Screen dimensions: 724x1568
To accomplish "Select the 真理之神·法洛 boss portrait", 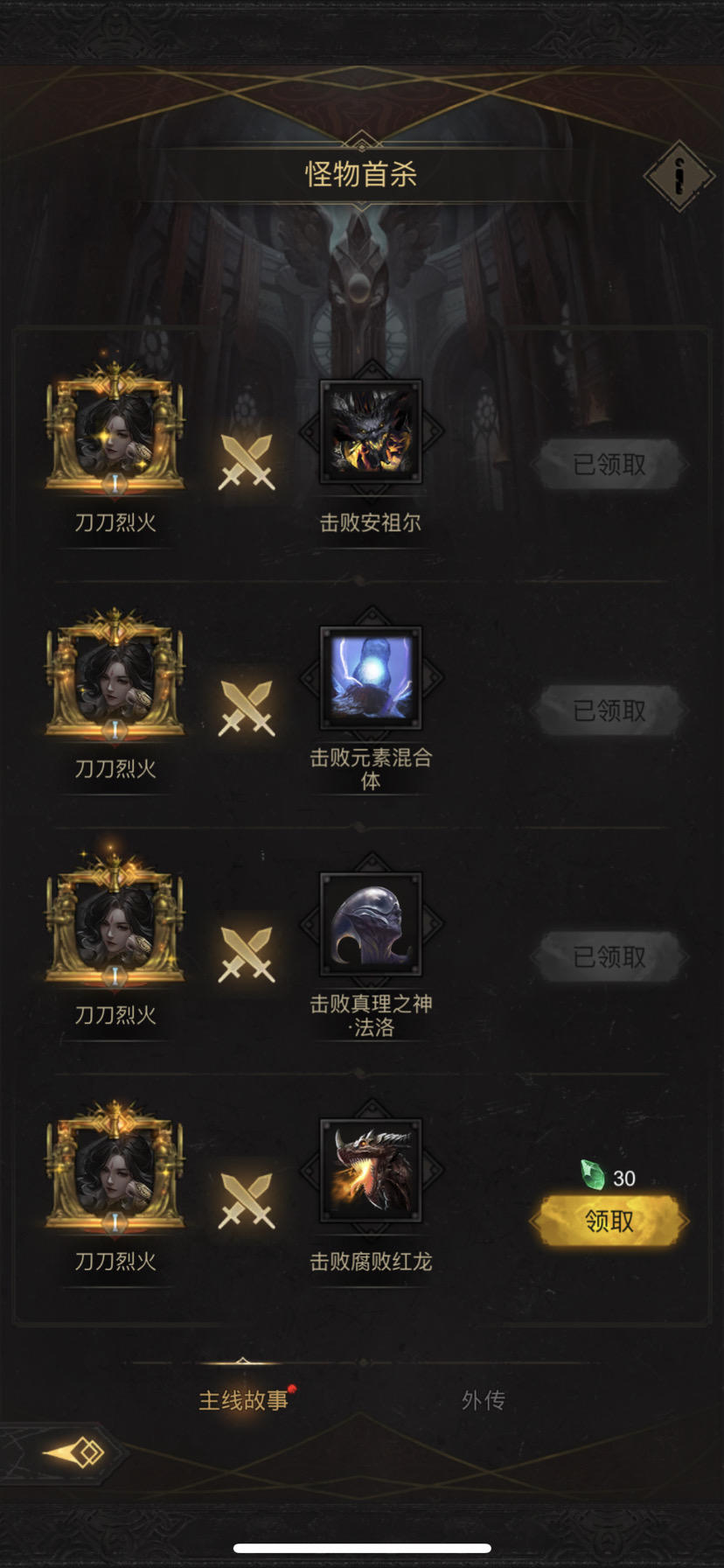I will [371, 924].
